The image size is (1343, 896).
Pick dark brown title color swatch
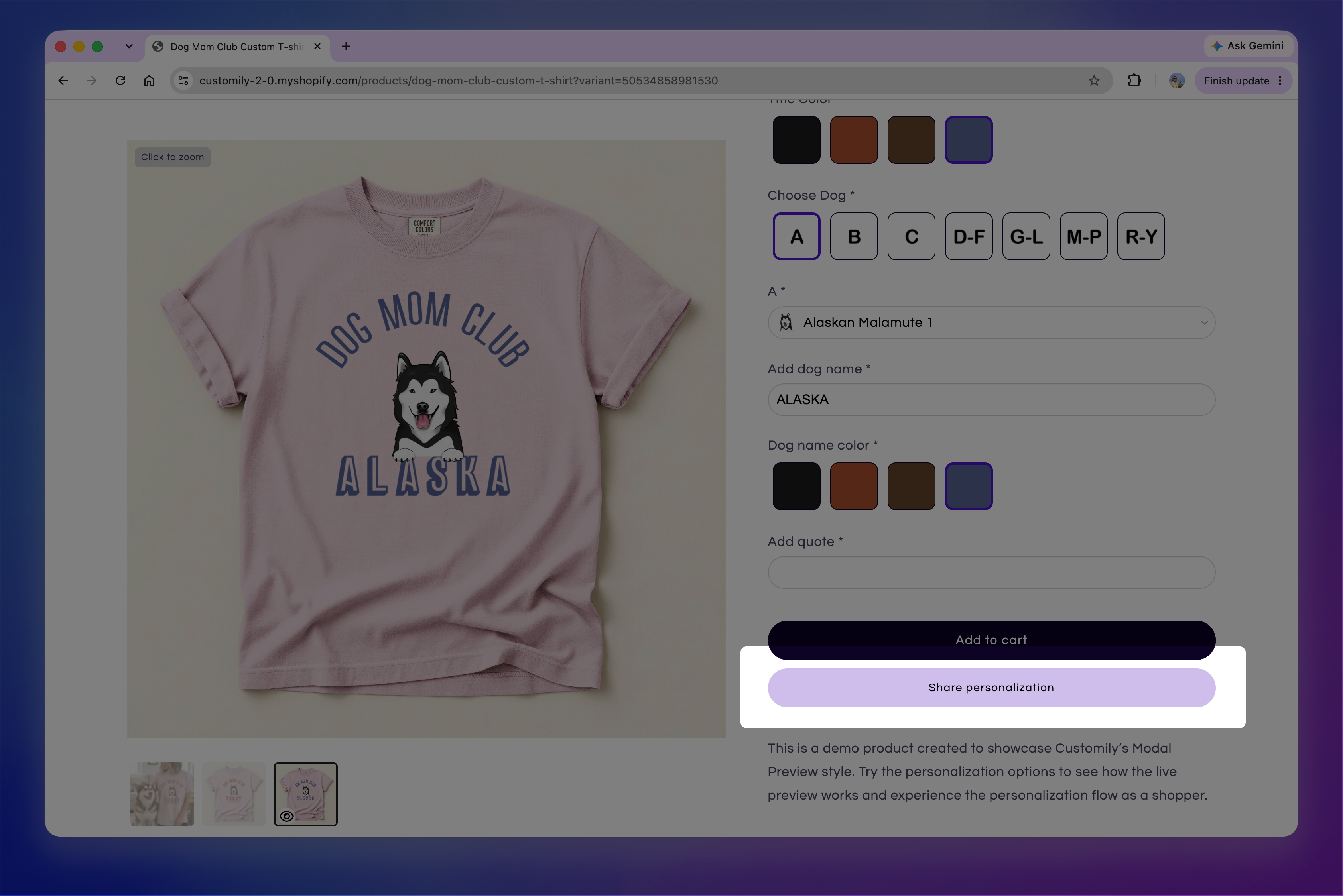pyautogui.click(x=911, y=140)
